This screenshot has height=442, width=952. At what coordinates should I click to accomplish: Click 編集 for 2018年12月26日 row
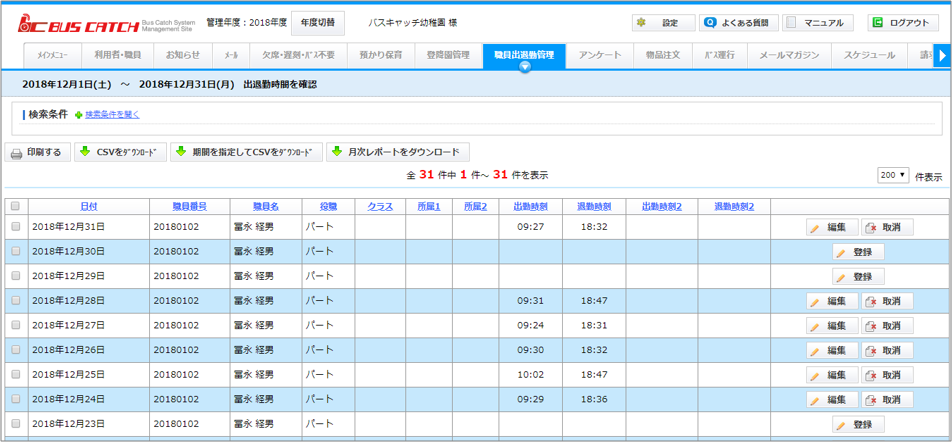pyautogui.click(x=832, y=350)
